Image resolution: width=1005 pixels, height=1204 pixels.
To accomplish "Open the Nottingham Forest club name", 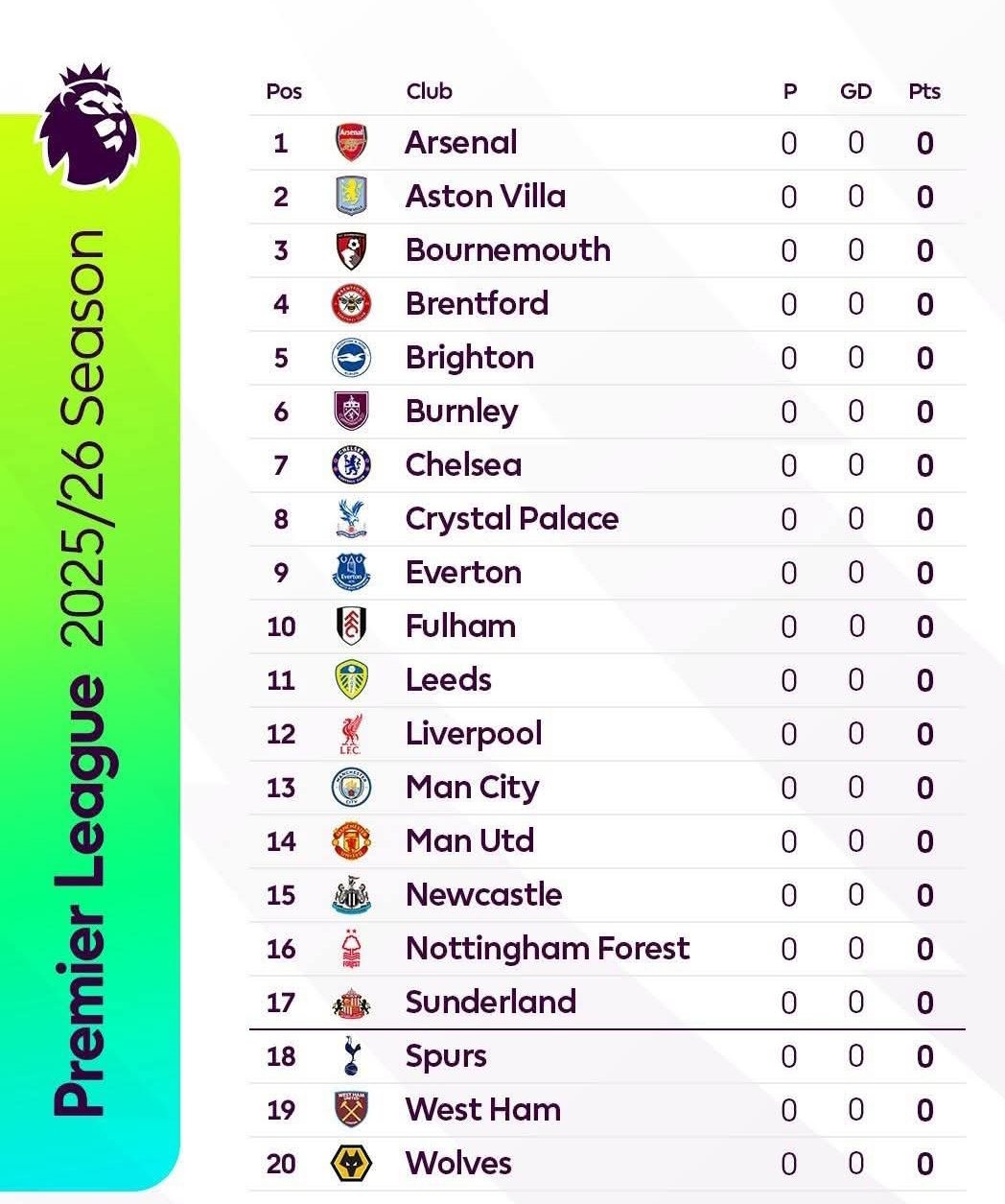I will click(x=548, y=949).
